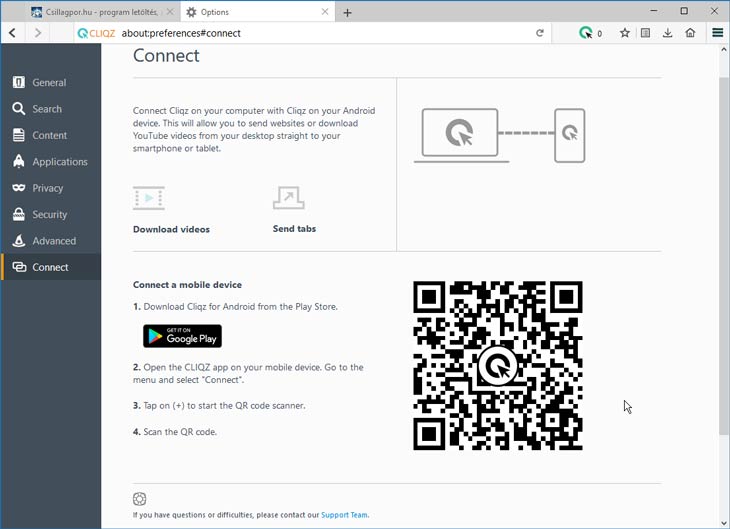The height and width of the screenshot is (529, 730).
Task: Click the forward navigation arrow
Action: (x=38, y=33)
